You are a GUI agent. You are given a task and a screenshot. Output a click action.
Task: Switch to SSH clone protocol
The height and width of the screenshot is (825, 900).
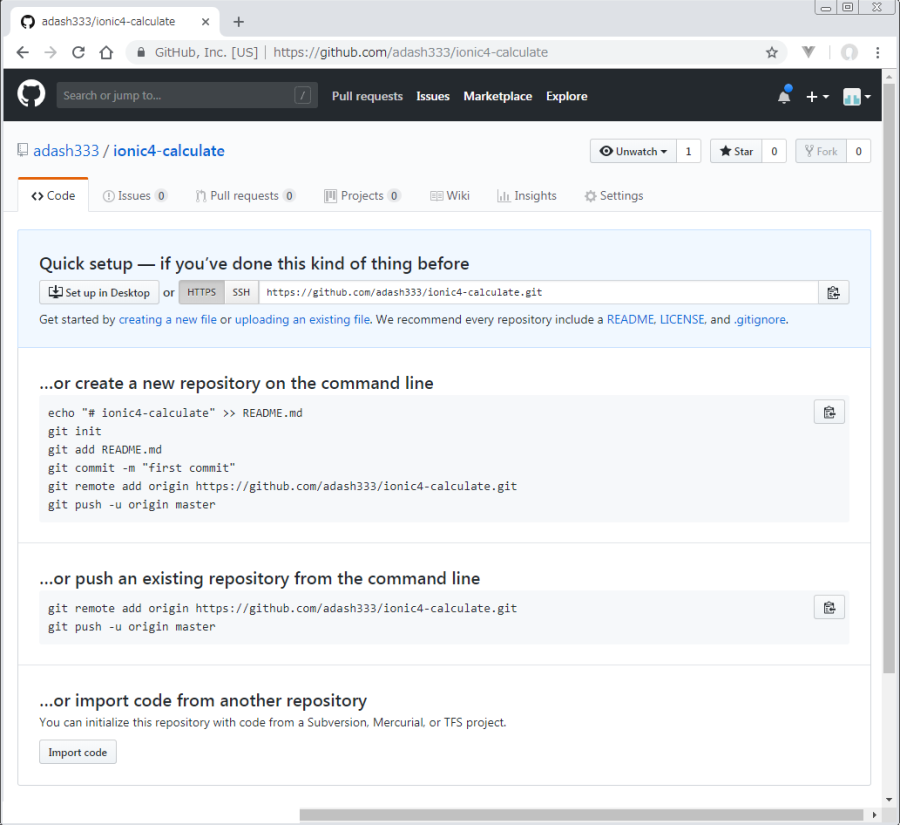[241, 293]
